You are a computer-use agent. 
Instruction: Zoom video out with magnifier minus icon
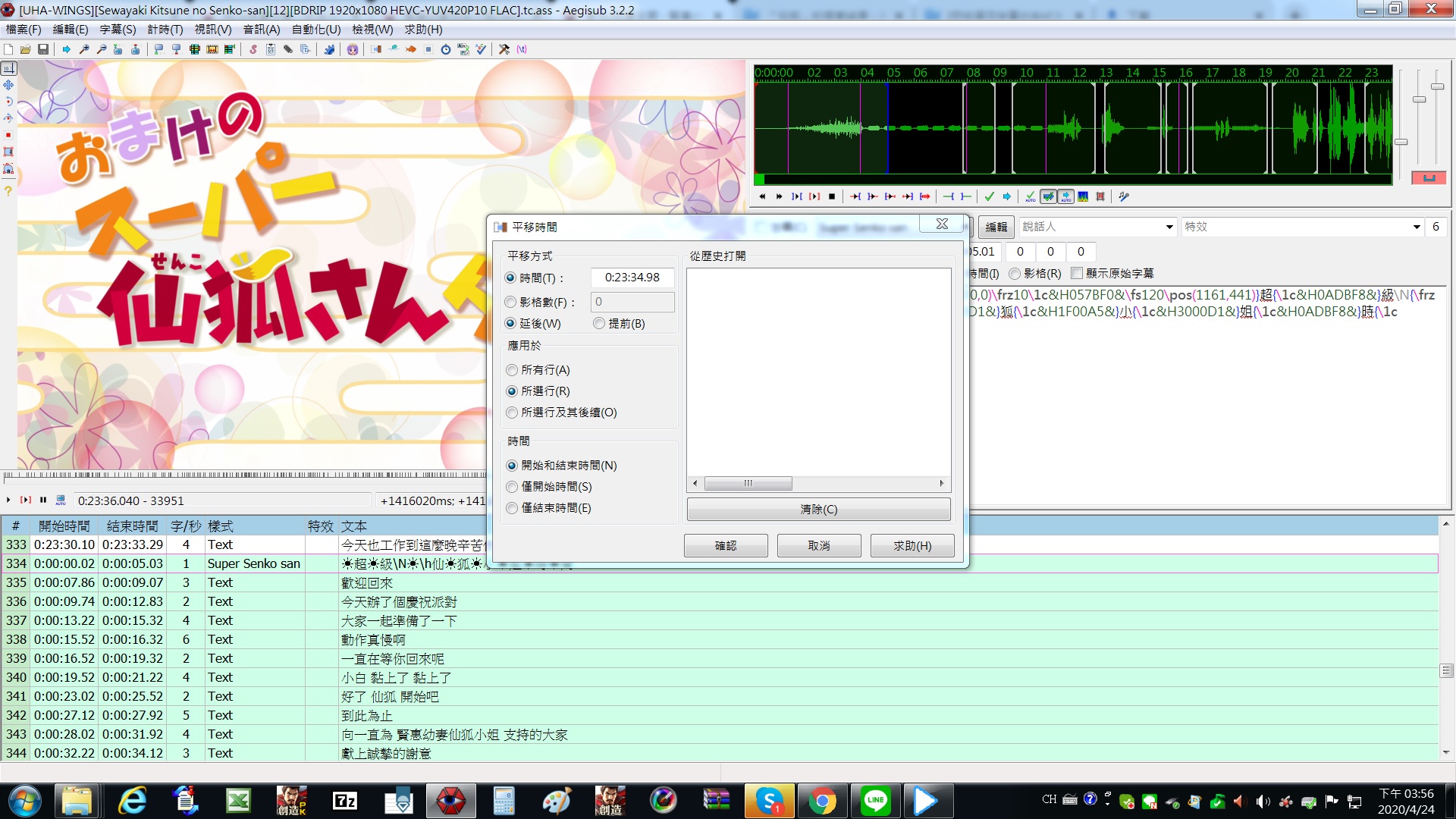click(x=102, y=49)
